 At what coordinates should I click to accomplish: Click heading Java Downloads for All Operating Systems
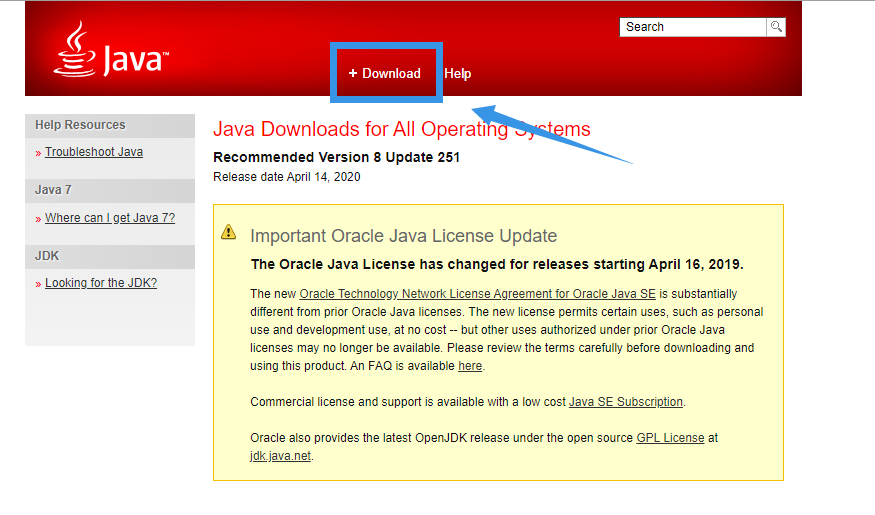pyautogui.click(x=402, y=129)
